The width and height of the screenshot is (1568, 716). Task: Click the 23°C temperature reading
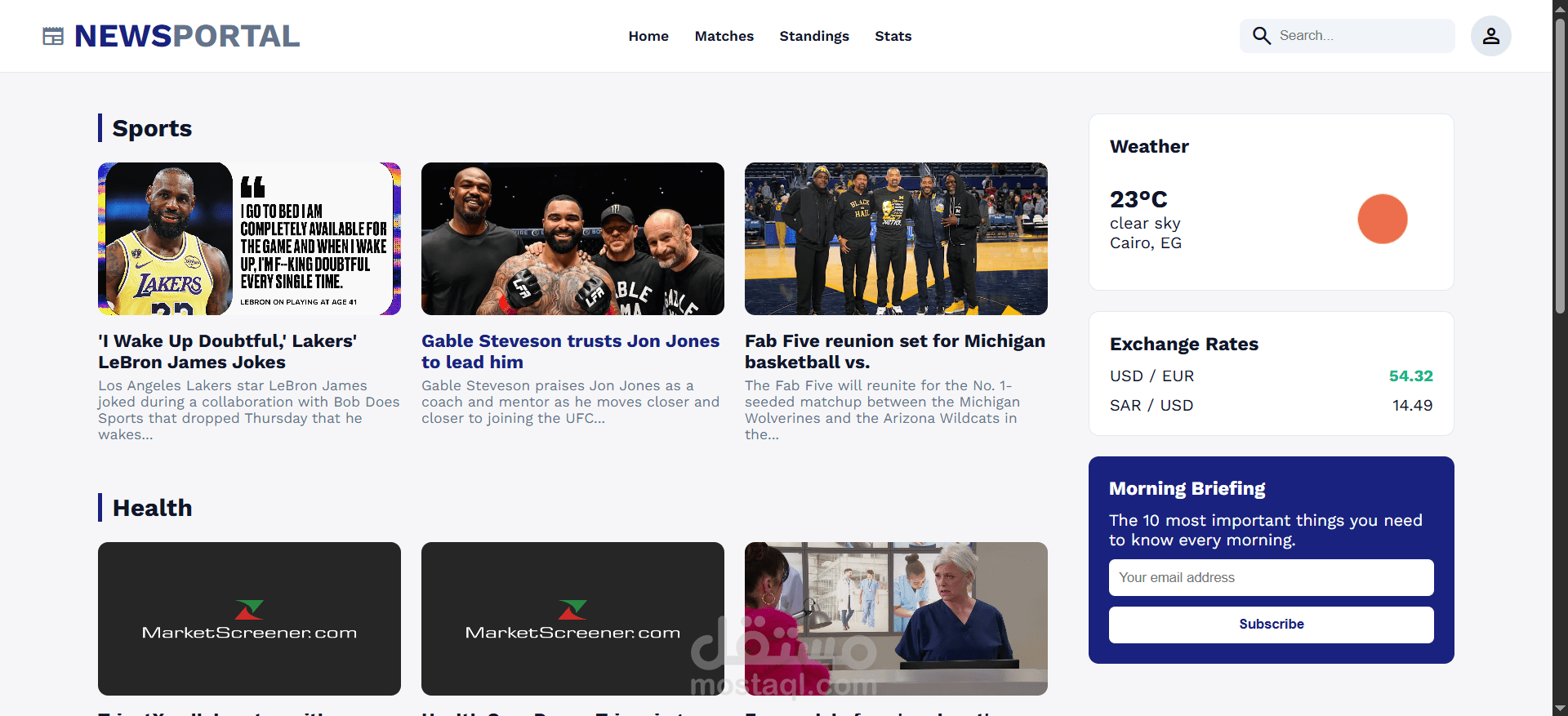coord(1138,199)
